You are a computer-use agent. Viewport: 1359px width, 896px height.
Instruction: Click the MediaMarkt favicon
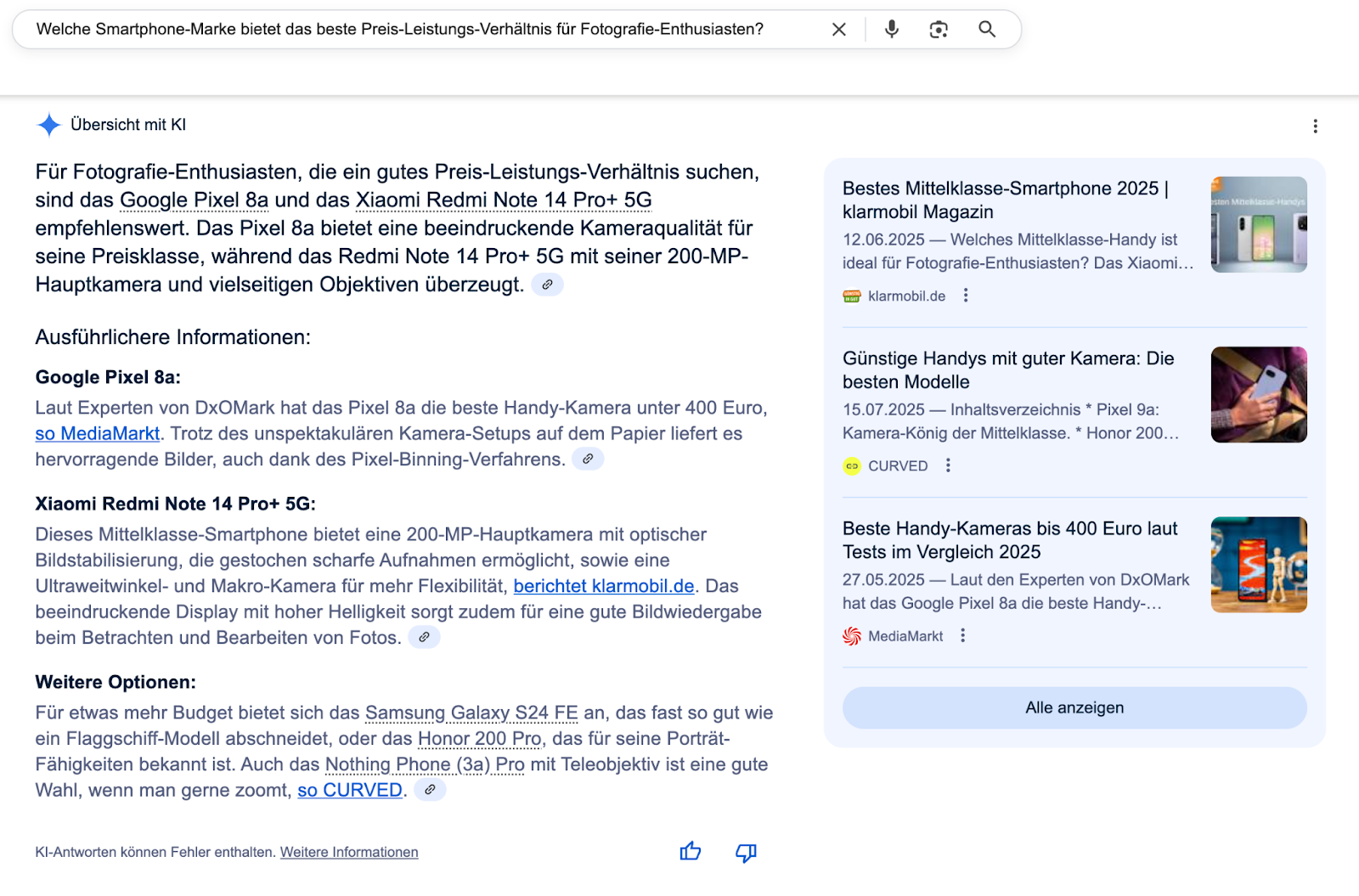coord(850,635)
